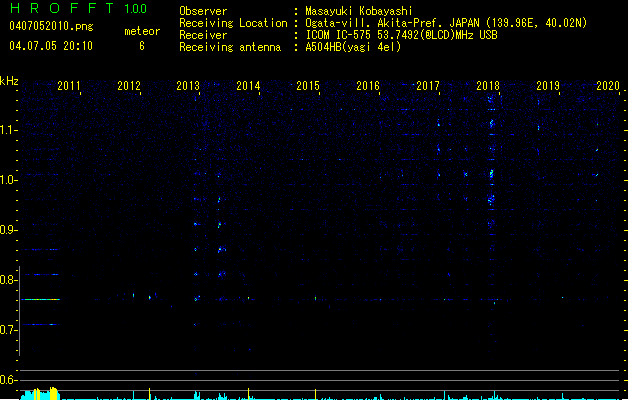This screenshot has height=400, width=629.
Task: Click the 'Receiving Location' field label
Action: 233,23
